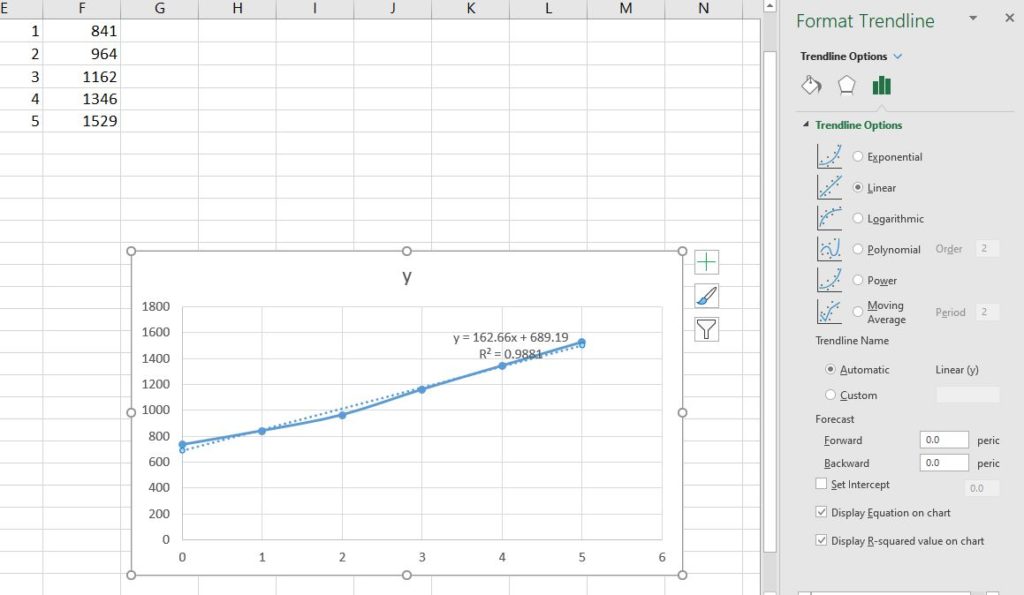Select the Trendline Options chart icon
The width and height of the screenshot is (1024, 595).
coord(881,85)
